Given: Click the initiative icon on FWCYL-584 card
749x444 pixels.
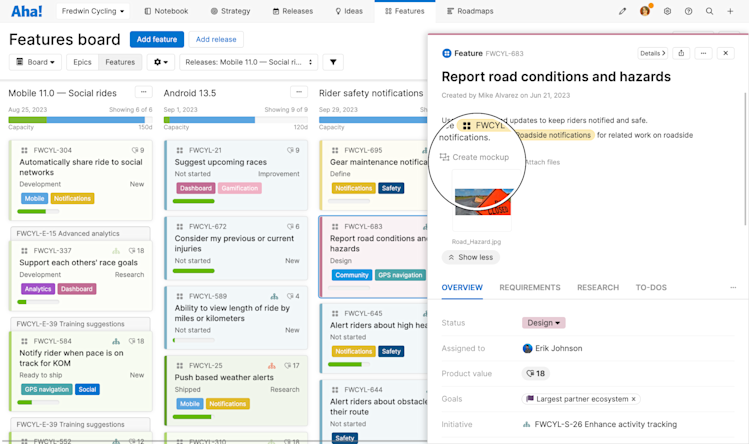Looking at the screenshot, I should pos(116,341).
